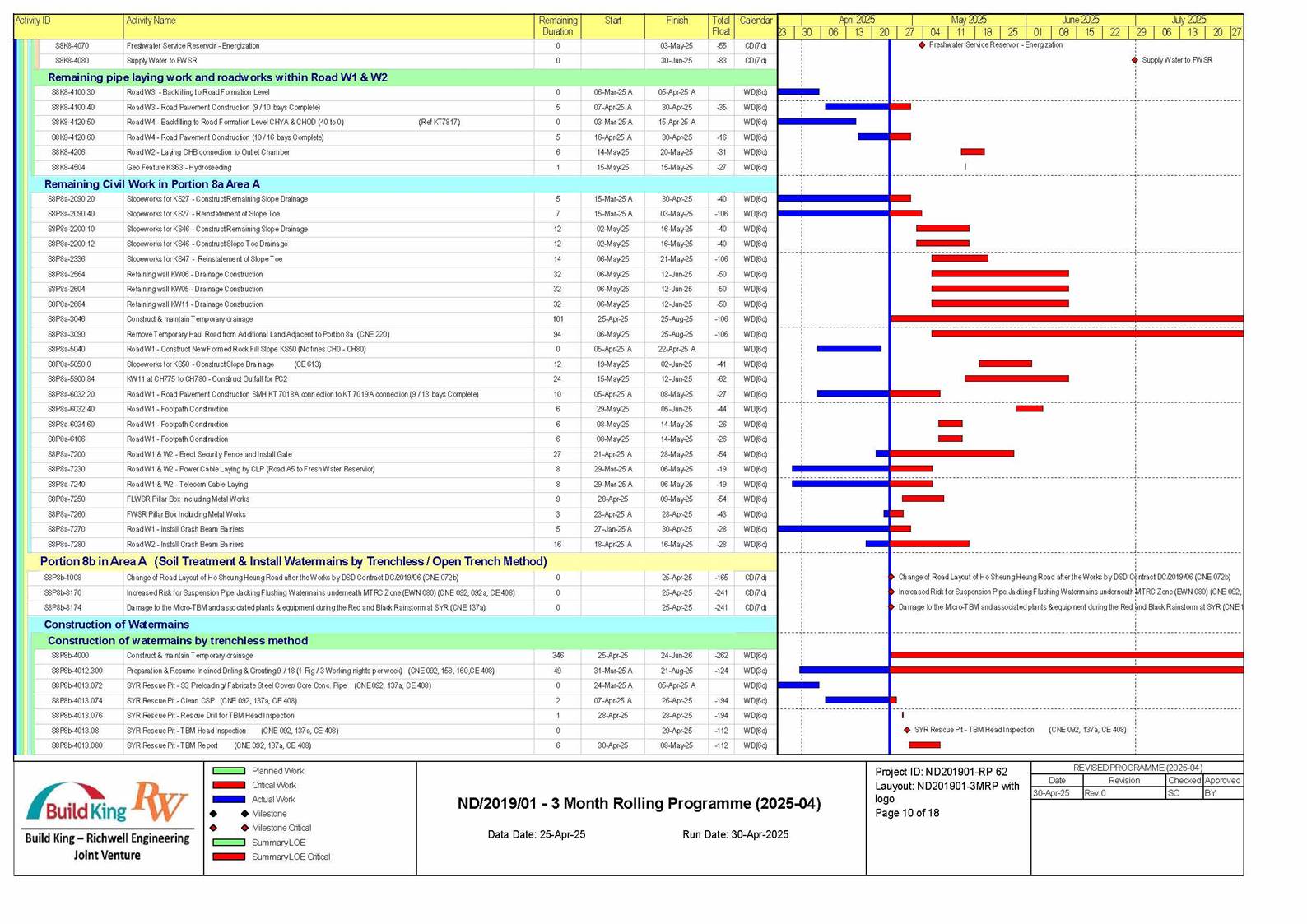Viewport: 1307px width, 924px height.
Task: Click the SYR Rescue Pit TBM Head Inspection milestone diamond
Action: pyautogui.click(x=907, y=730)
